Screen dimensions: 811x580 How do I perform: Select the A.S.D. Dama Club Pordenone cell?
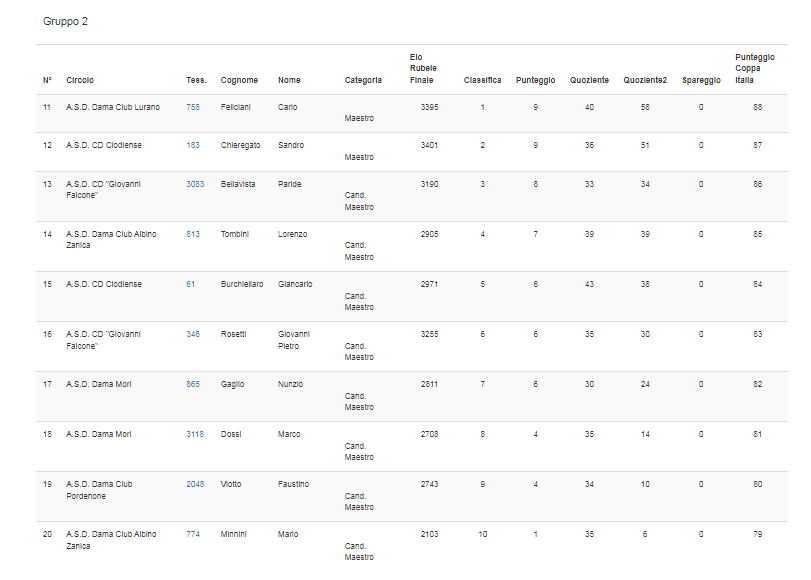[99, 490]
